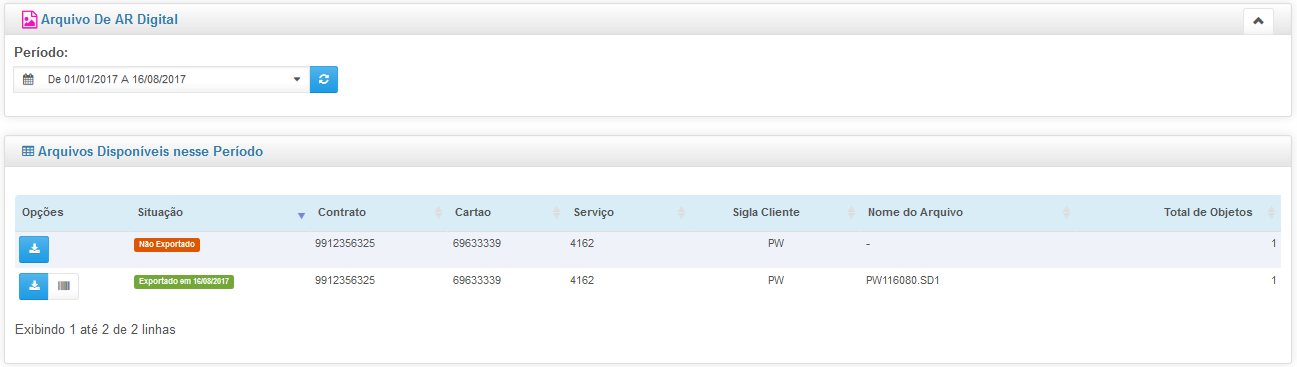Image resolution: width=1297 pixels, height=367 pixels.
Task: Click barcode button in PW116080.SD1 row
Action: click(64, 286)
